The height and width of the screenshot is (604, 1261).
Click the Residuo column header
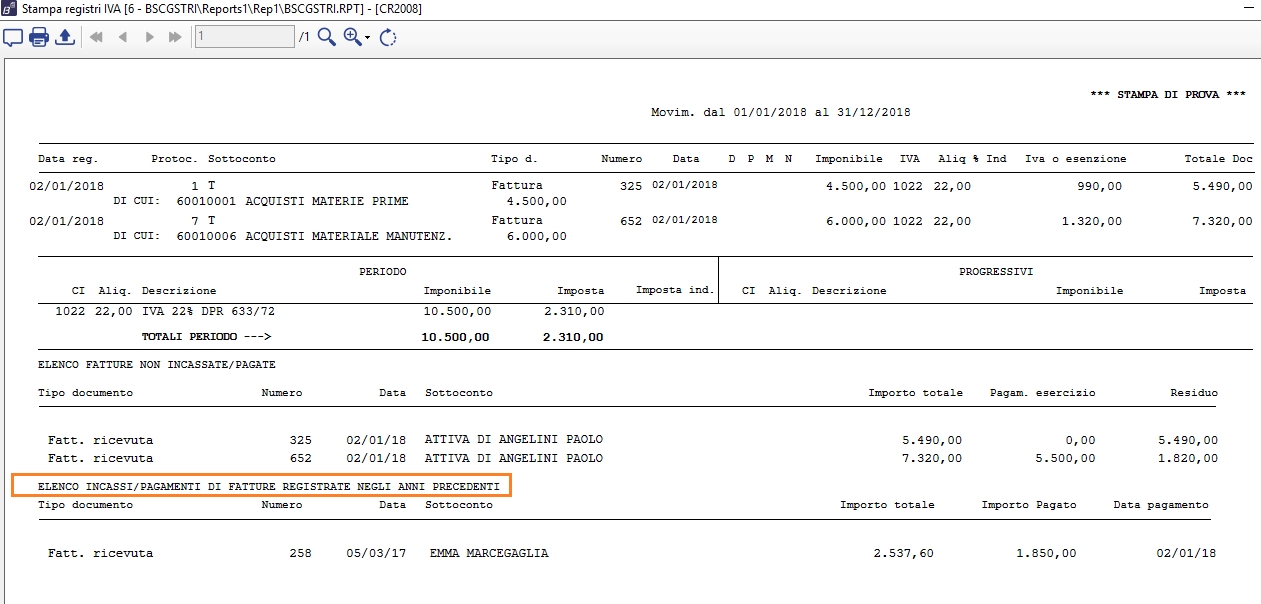point(1194,393)
